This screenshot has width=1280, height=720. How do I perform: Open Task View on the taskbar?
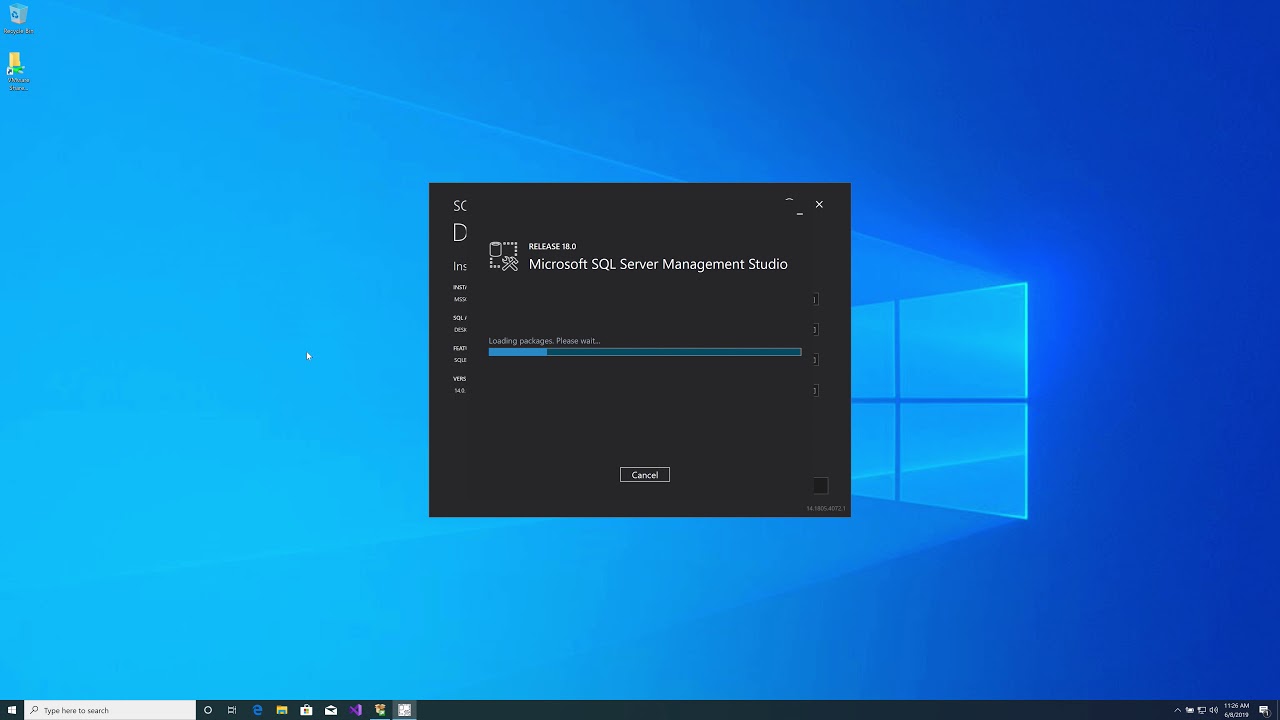point(232,710)
